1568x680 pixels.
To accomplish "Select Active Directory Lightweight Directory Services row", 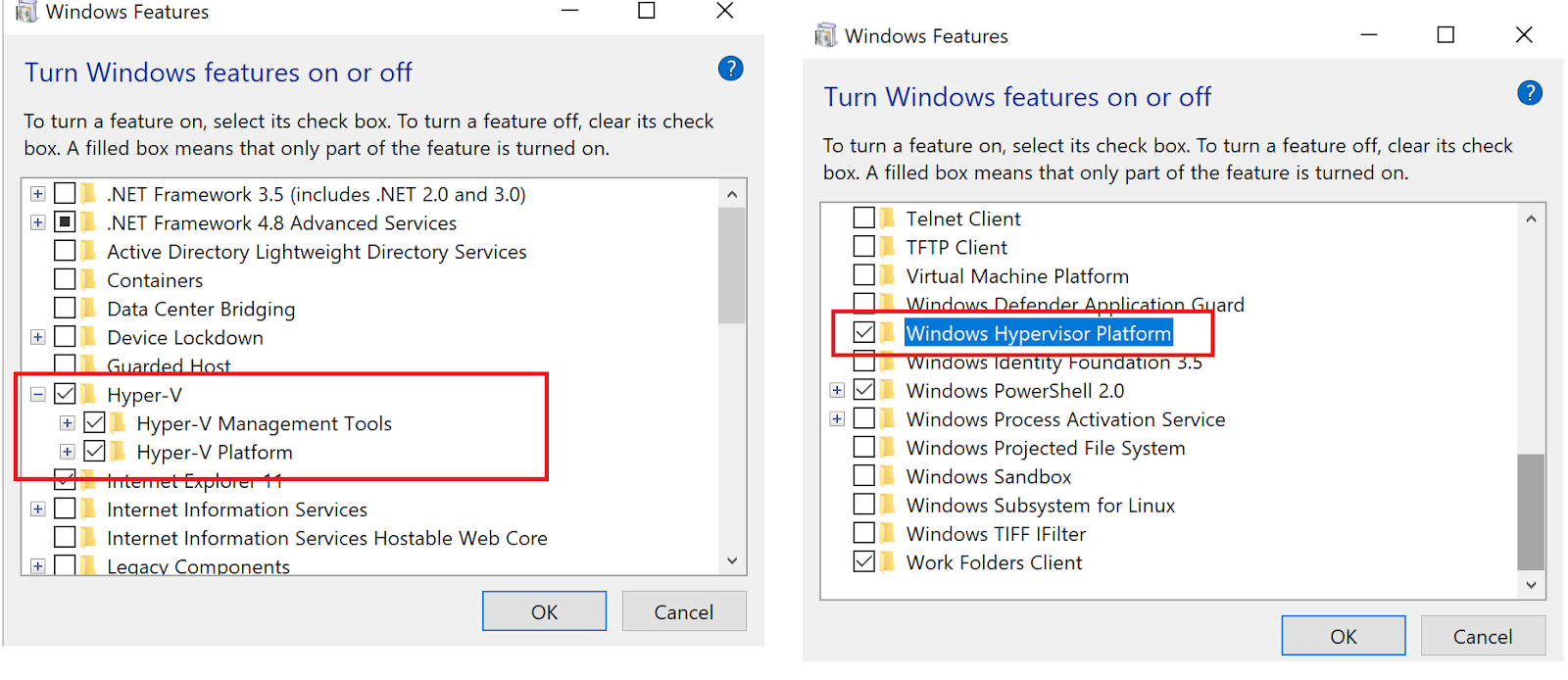I will [x=317, y=252].
